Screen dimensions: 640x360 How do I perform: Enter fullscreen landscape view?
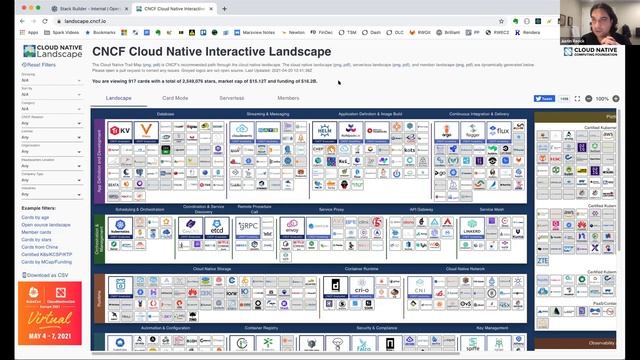pos(577,99)
